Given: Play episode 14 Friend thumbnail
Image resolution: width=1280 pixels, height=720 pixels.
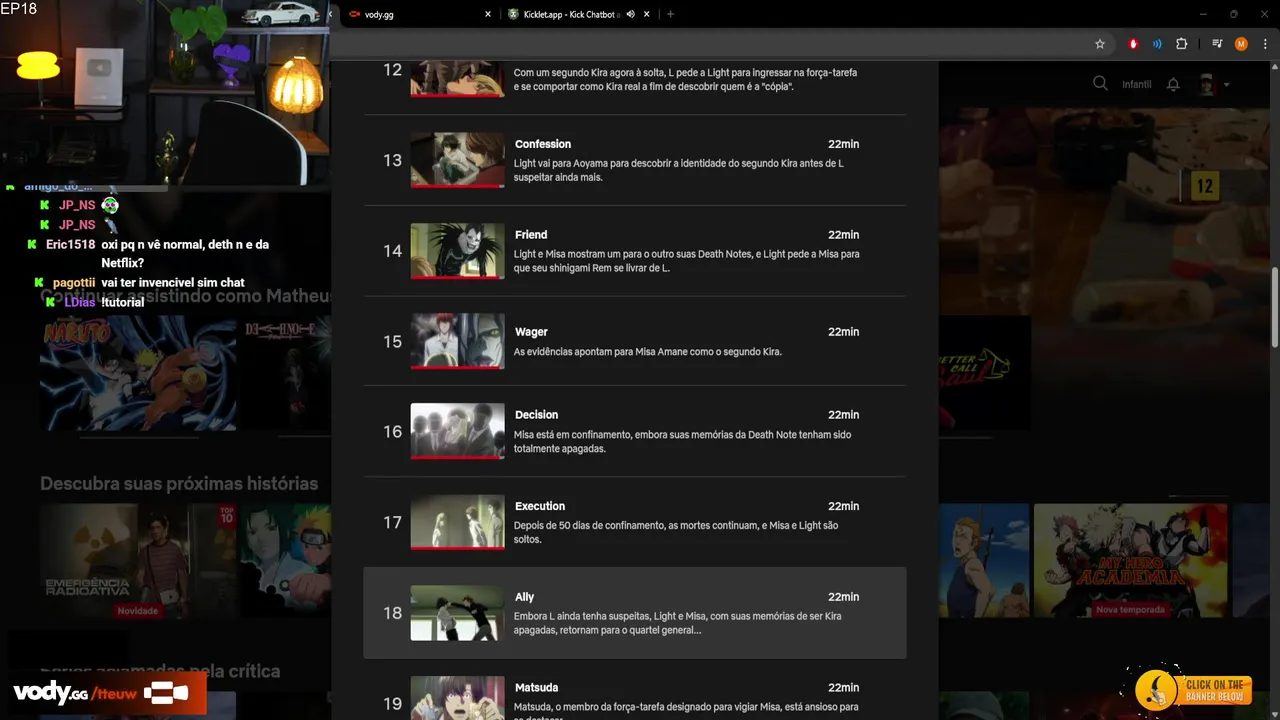Looking at the screenshot, I should point(457,251).
